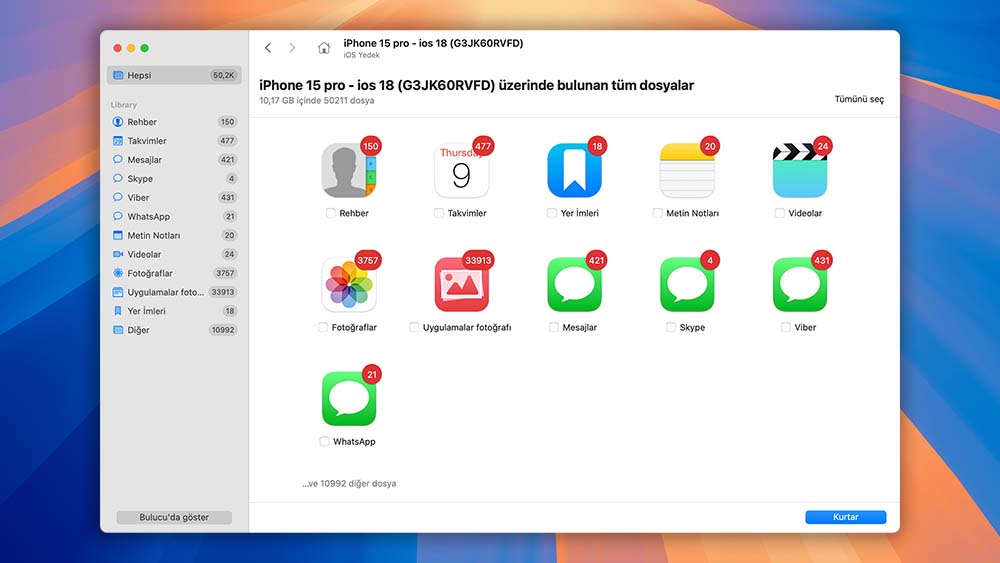Click the red close window button
This screenshot has width=1000, height=563.
(117, 48)
